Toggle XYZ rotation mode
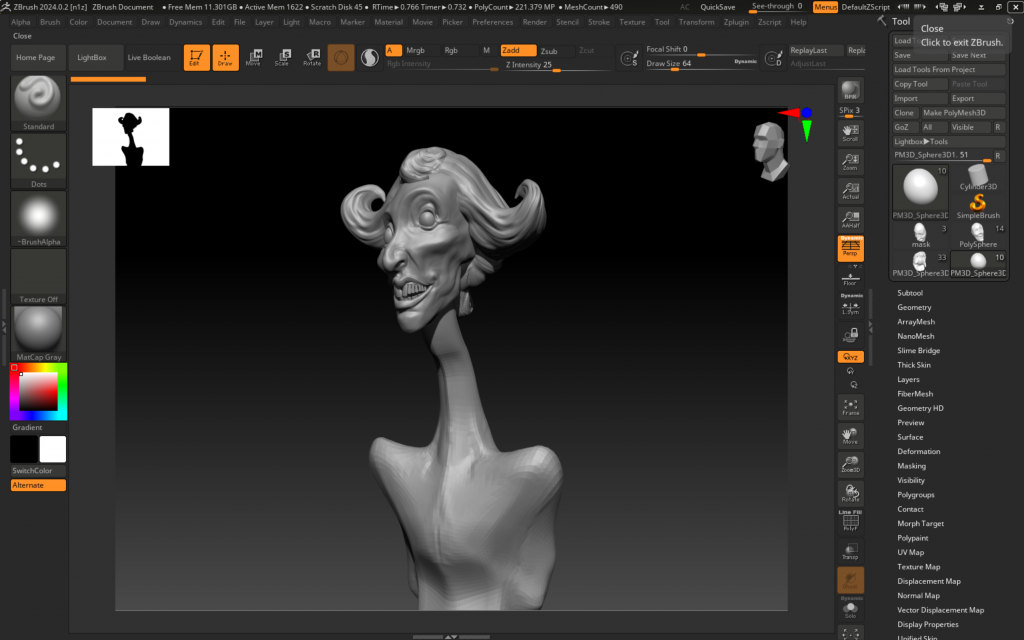 (x=850, y=357)
